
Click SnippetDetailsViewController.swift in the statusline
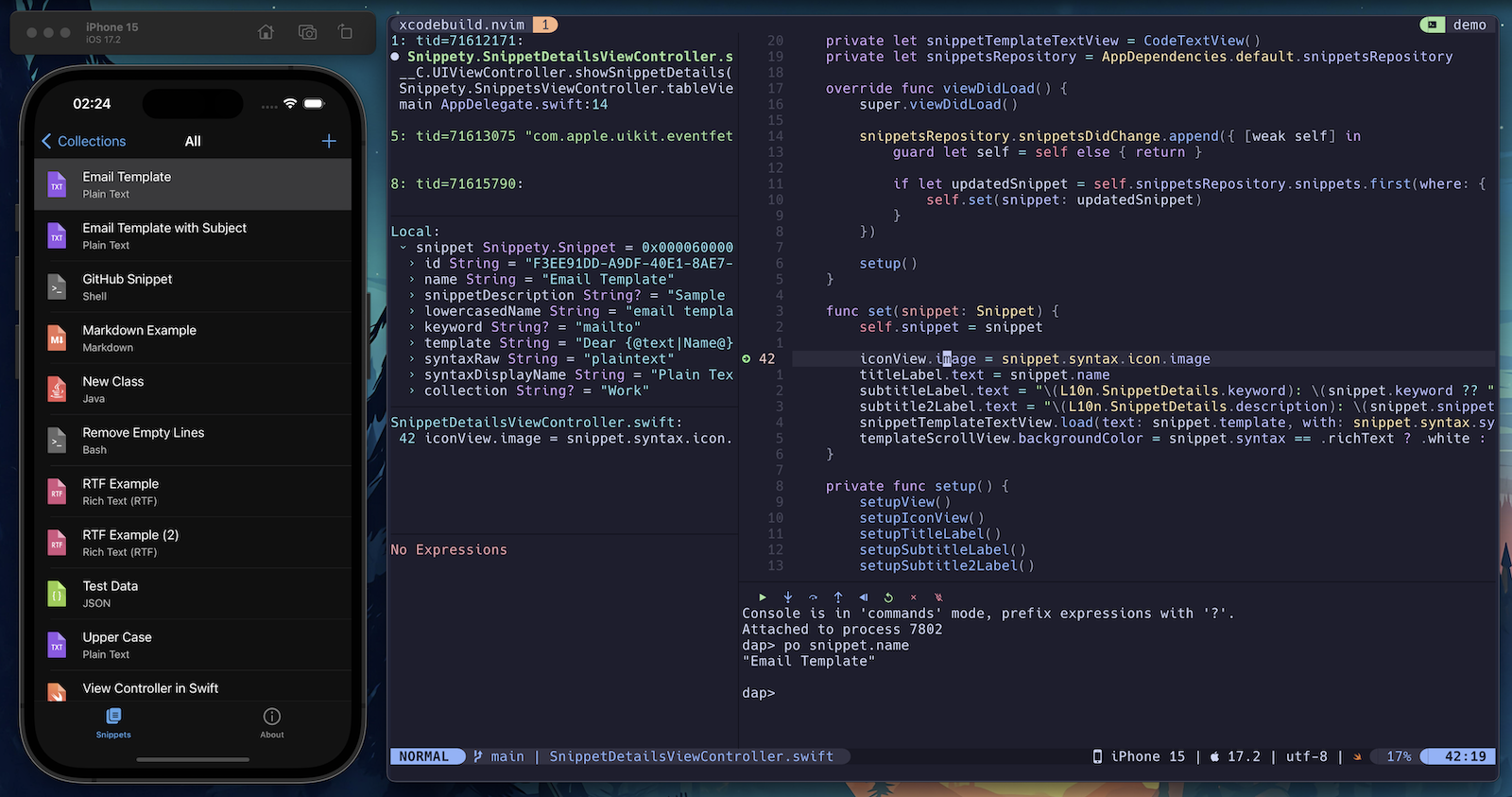692,756
